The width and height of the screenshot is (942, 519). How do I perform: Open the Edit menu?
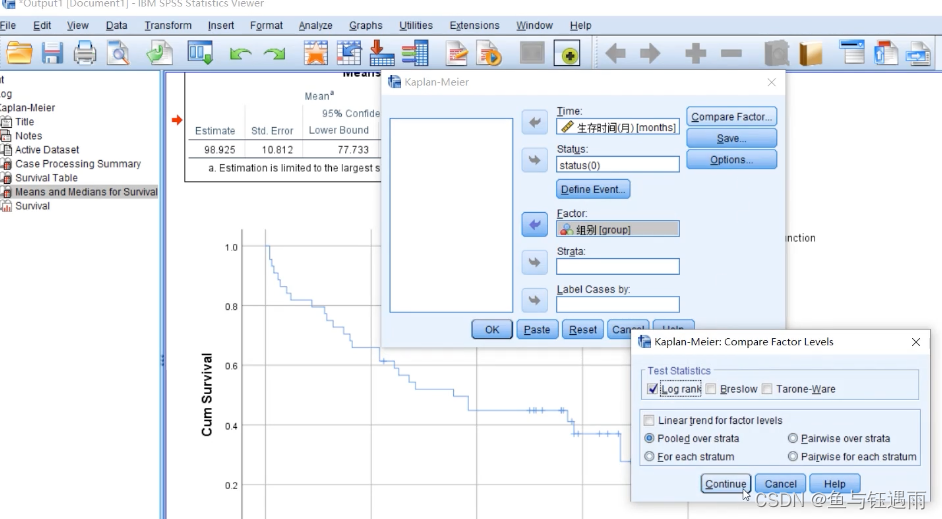point(42,25)
